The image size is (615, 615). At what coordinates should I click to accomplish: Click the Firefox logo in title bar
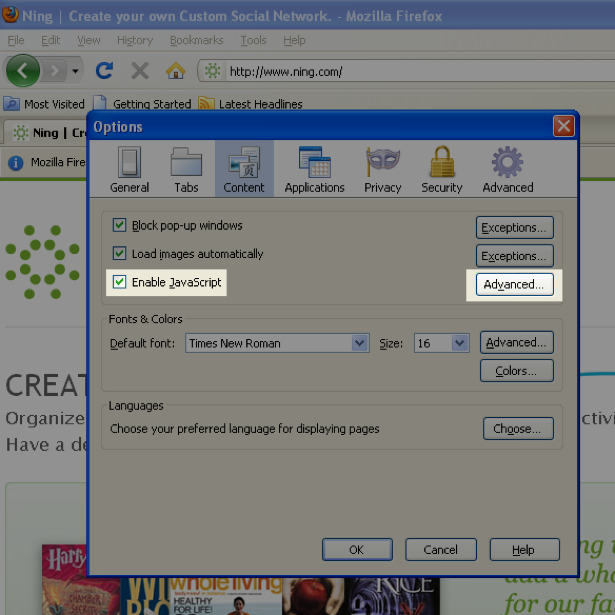pos(10,15)
